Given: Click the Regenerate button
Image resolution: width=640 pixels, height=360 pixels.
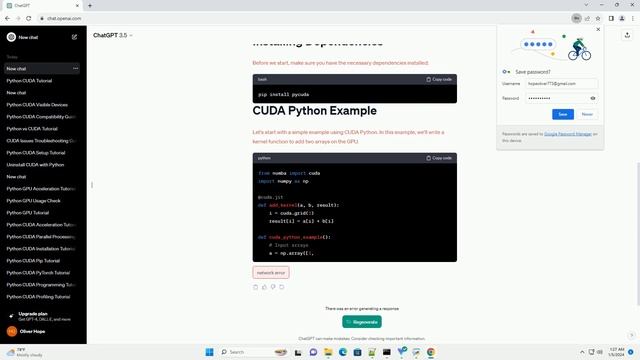Looking at the screenshot, I should tap(362, 322).
